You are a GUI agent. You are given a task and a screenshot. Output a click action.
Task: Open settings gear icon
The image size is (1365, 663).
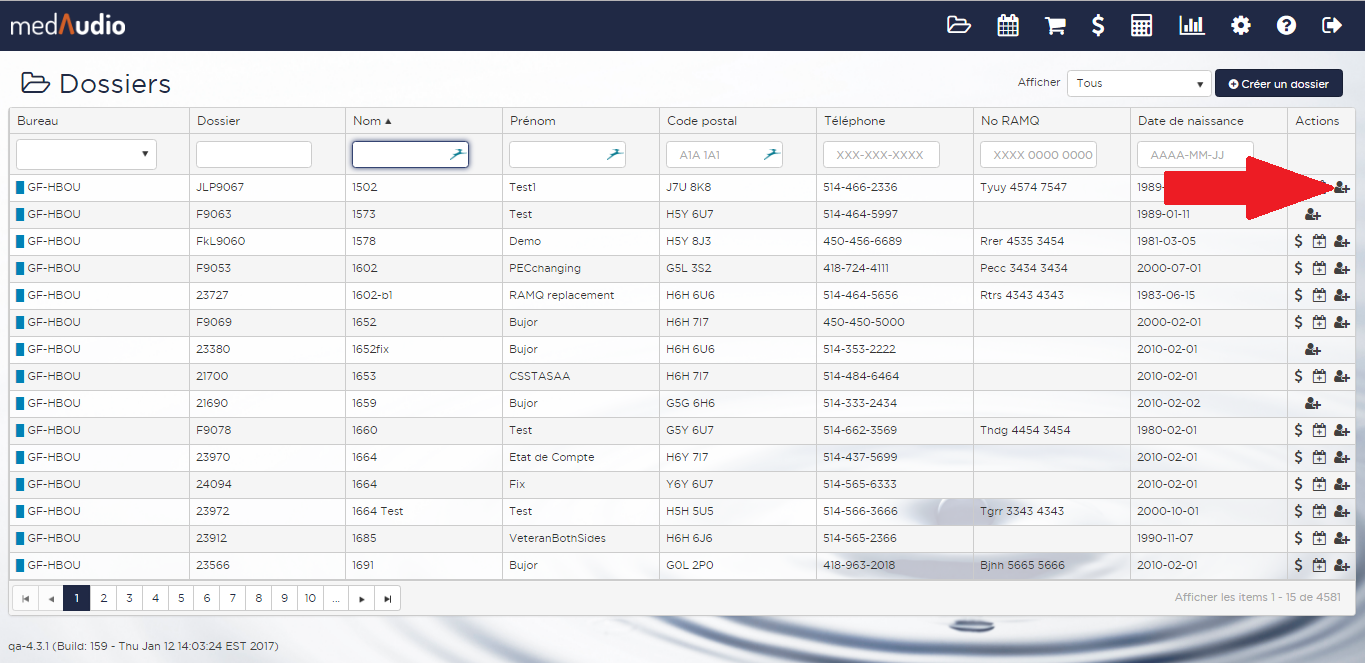click(x=1240, y=25)
